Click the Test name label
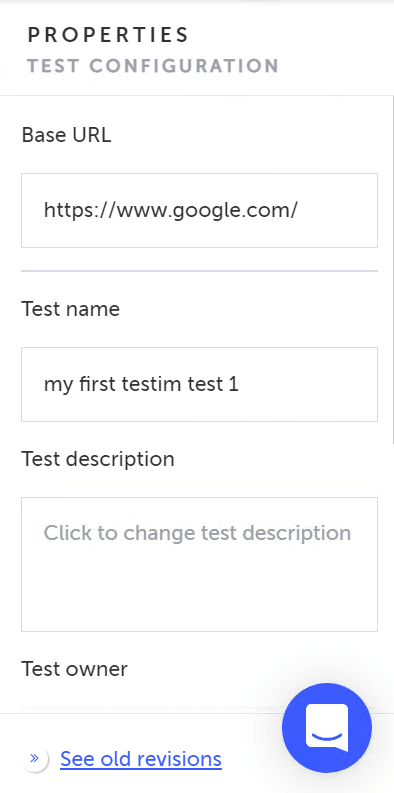The width and height of the screenshot is (394, 793). point(71,309)
